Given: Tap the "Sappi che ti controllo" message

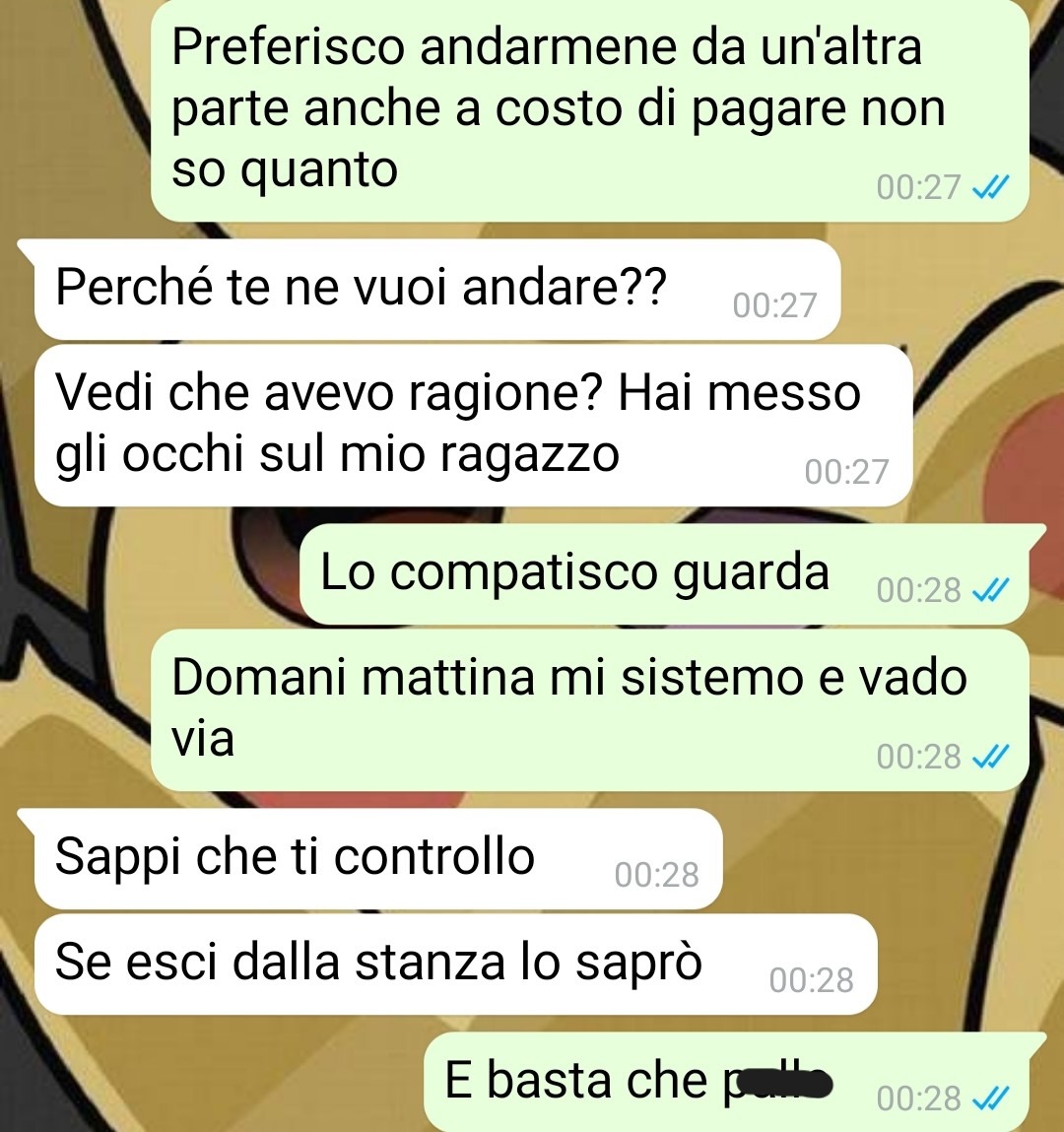Looking at the screenshot, I should 378,858.
